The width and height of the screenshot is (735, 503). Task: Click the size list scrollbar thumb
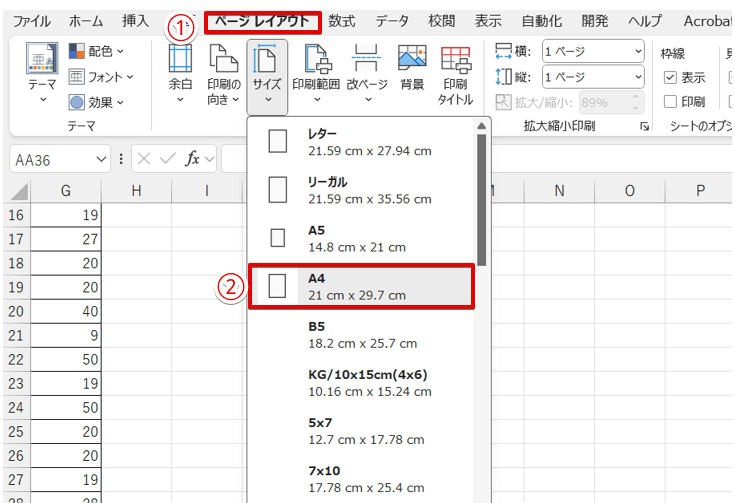(481, 200)
